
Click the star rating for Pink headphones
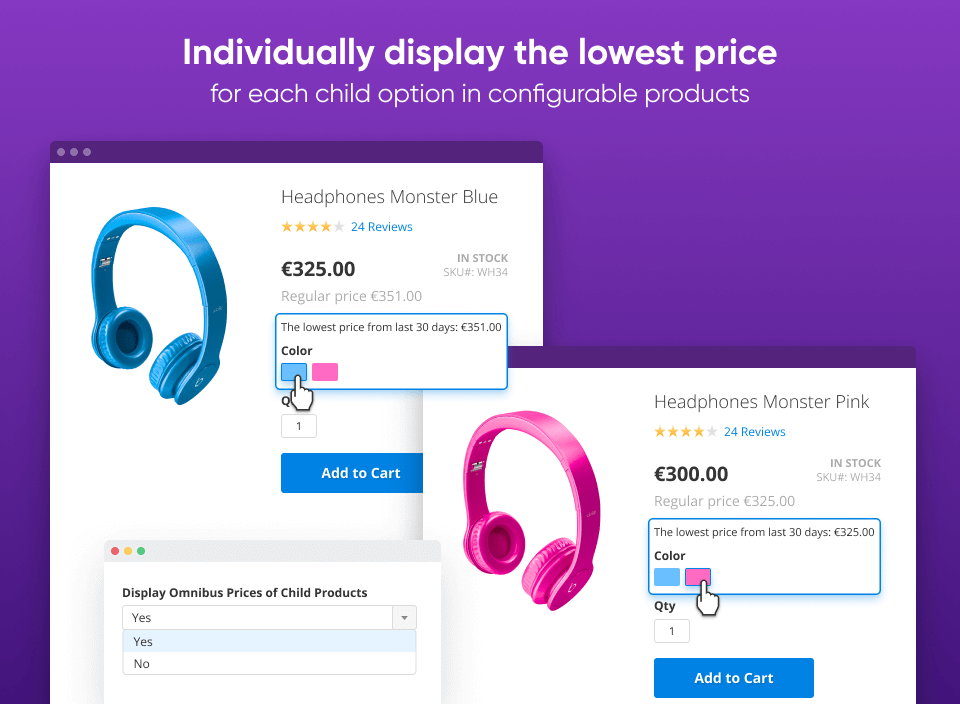[x=685, y=432]
